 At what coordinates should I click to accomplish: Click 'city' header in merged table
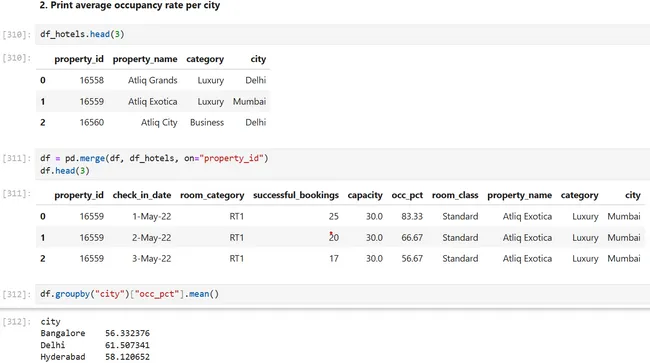coord(633,195)
